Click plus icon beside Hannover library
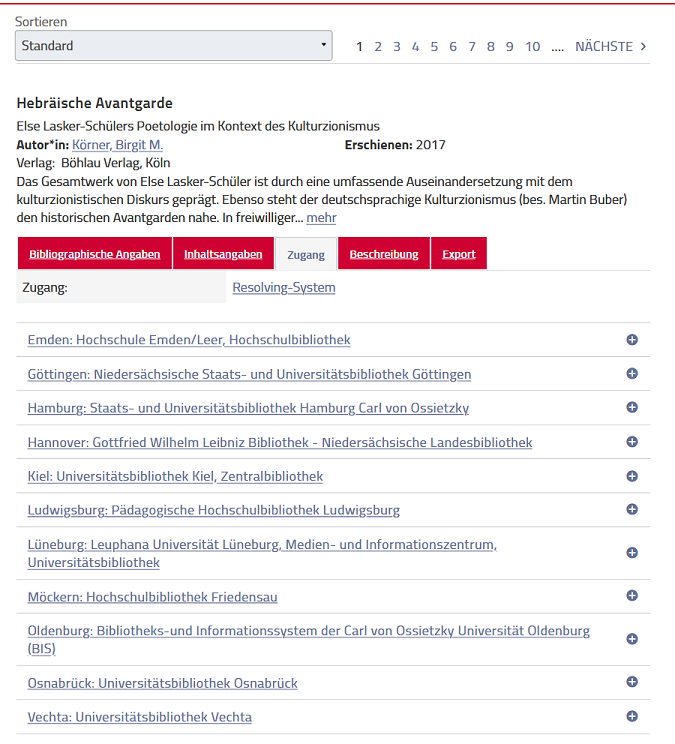 coord(632,442)
